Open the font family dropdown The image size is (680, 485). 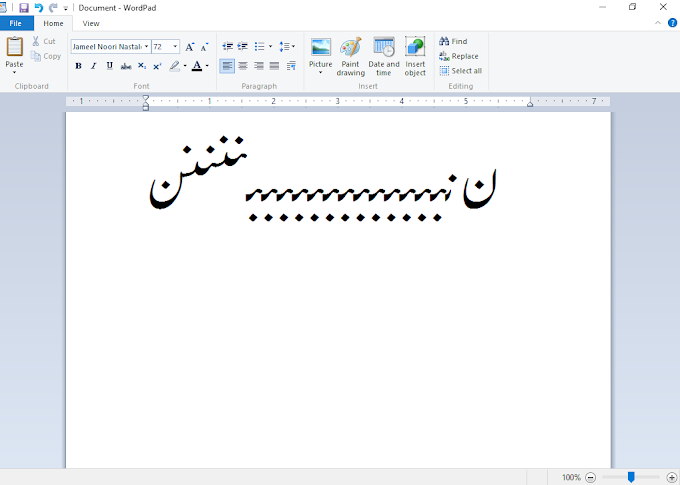146,46
